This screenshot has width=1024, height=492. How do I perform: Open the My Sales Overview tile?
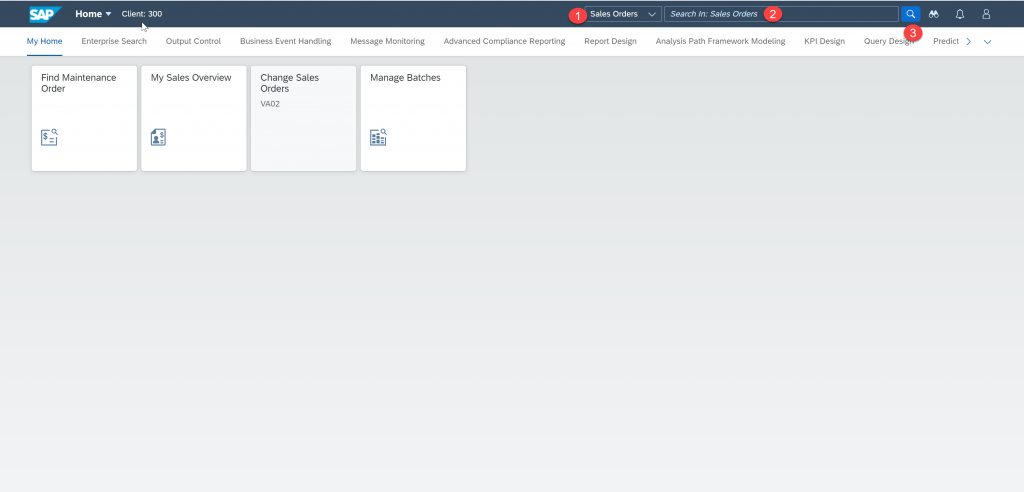pyautogui.click(x=194, y=118)
